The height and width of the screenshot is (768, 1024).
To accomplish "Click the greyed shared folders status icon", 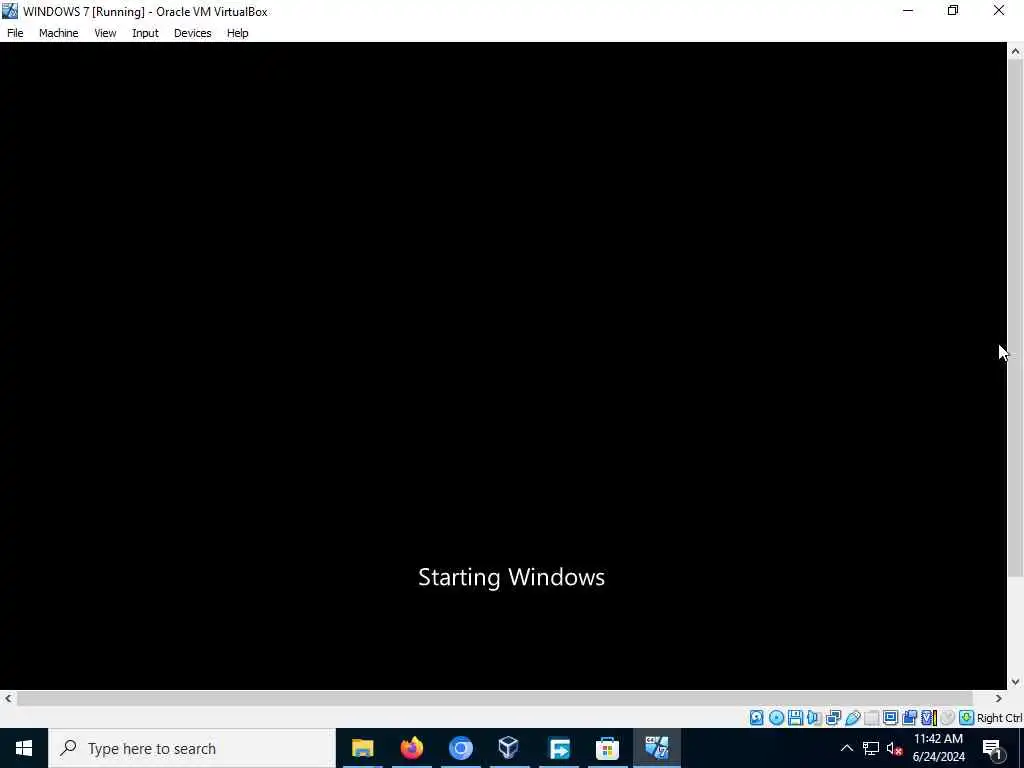I will (871, 718).
